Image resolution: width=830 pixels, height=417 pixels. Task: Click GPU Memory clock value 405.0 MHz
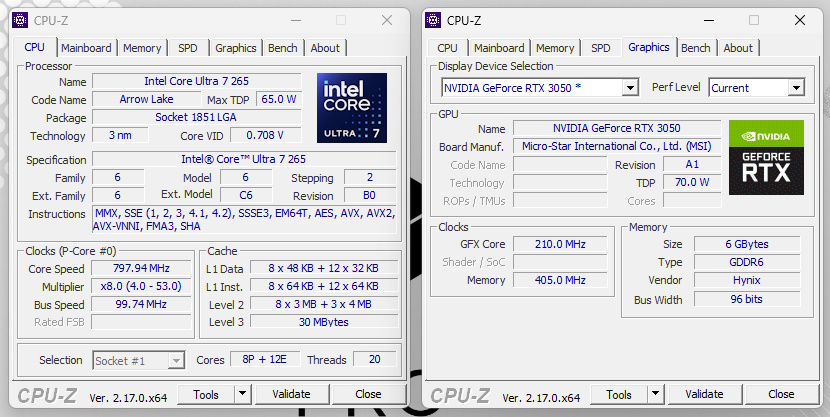pyautogui.click(x=560, y=280)
